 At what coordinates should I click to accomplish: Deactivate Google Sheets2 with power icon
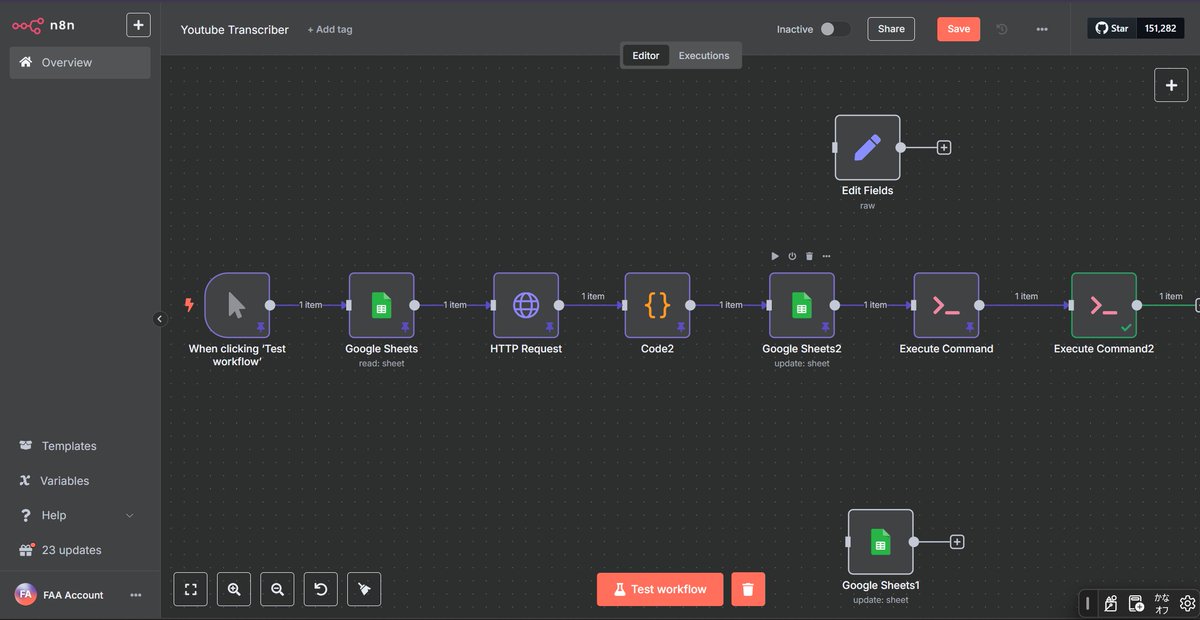pos(792,256)
